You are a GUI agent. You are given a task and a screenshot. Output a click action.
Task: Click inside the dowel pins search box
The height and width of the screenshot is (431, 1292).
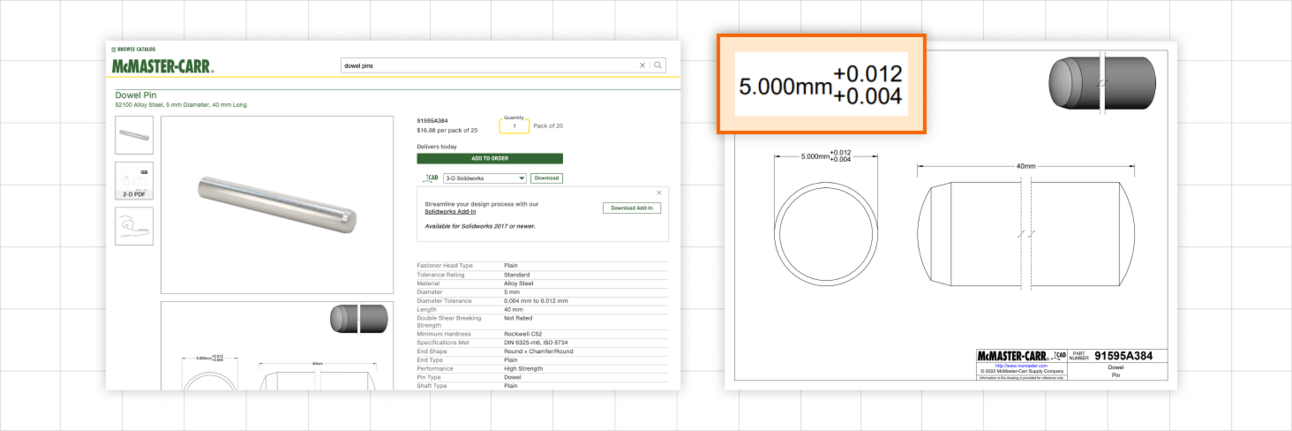point(490,65)
